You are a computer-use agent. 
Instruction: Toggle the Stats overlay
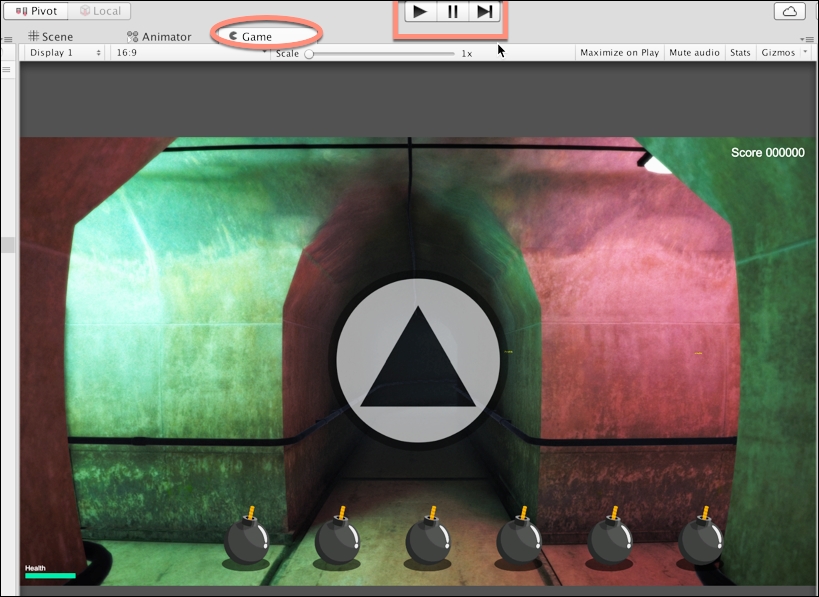point(740,53)
